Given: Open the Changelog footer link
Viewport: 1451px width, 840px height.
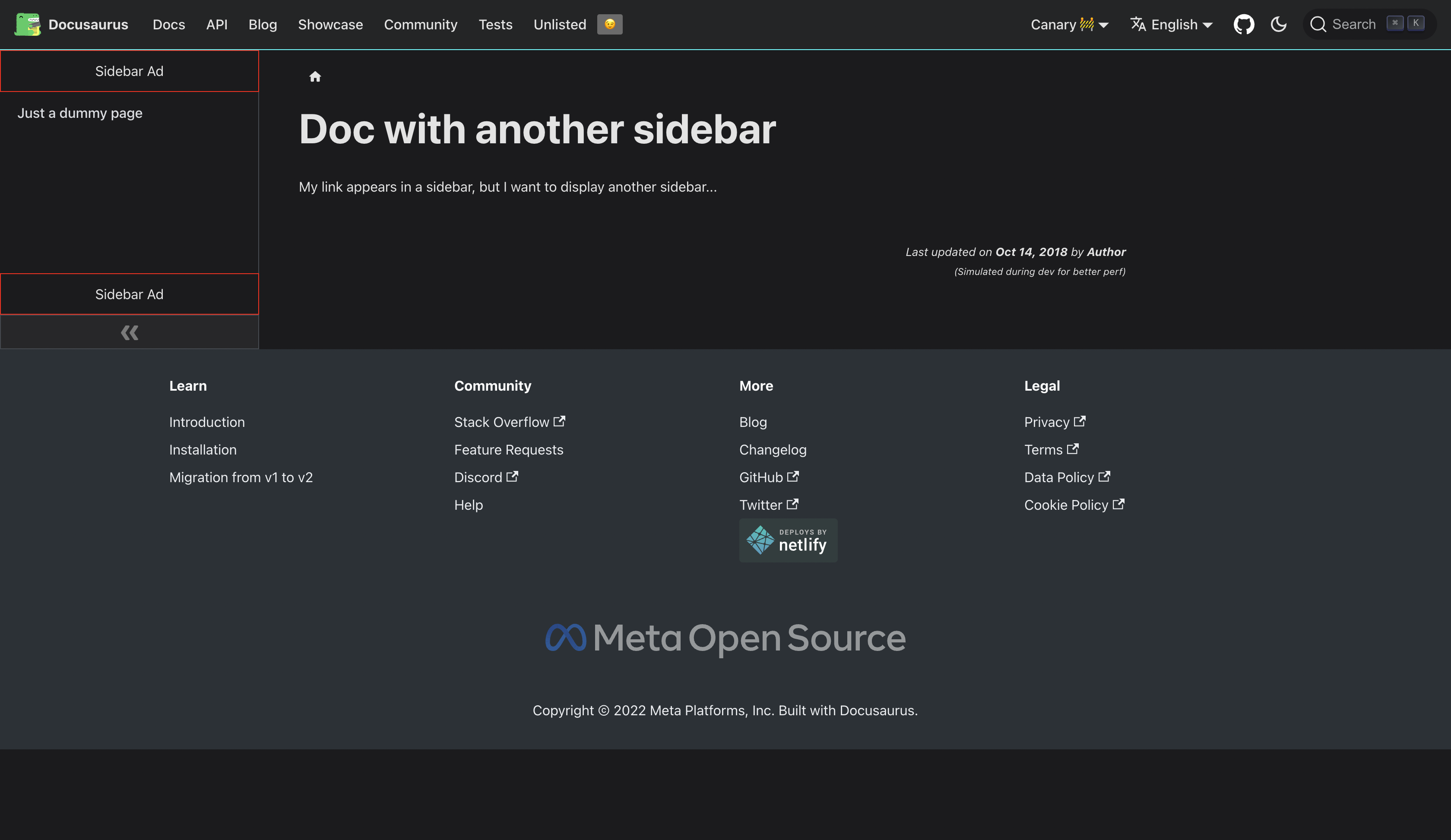Looking at the screenshot, I should [x=773, y=450].
